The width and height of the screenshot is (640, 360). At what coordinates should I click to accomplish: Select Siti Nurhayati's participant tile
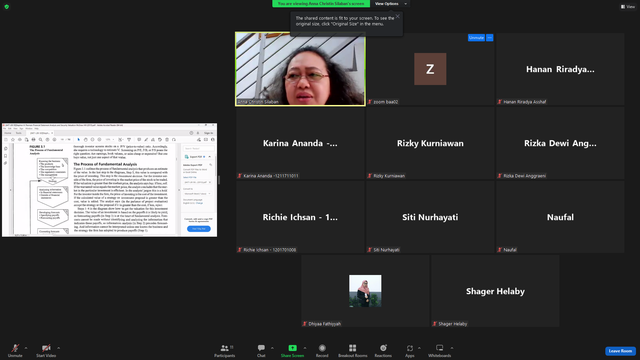430,217
